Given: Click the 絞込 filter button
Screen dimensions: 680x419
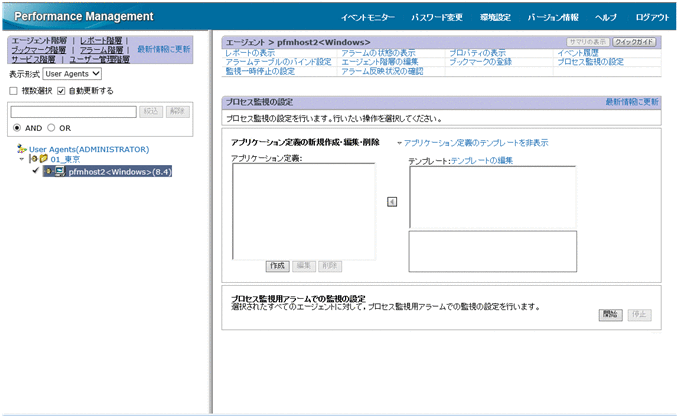Looking at the screenshot, I should click(x=151, y=111).
